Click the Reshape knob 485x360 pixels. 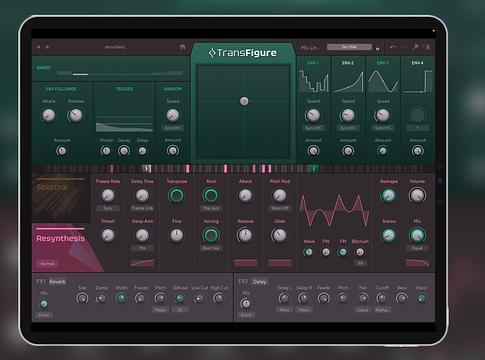tap(389, 196)
